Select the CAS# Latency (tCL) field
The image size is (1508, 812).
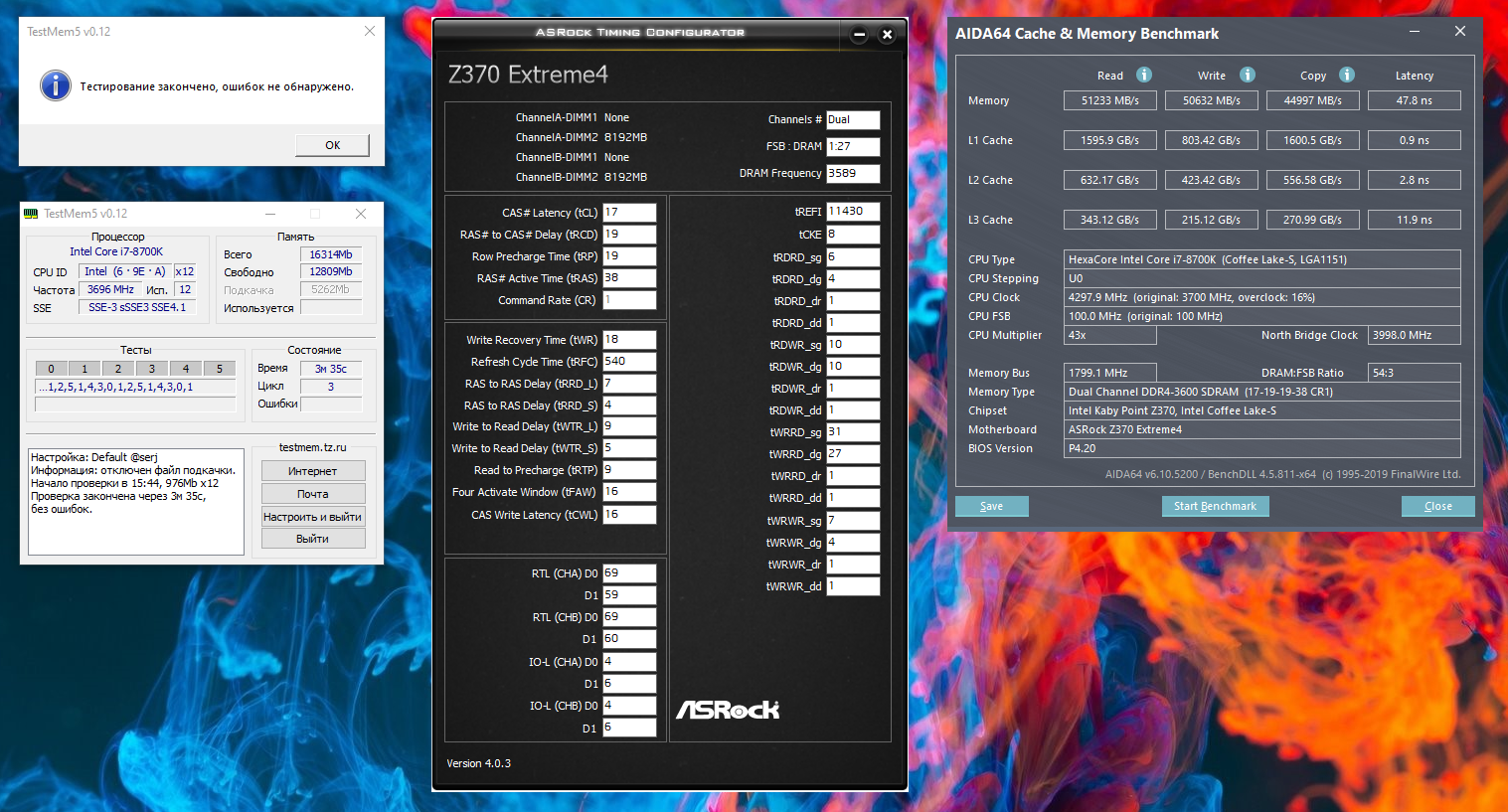coord(629,213)
